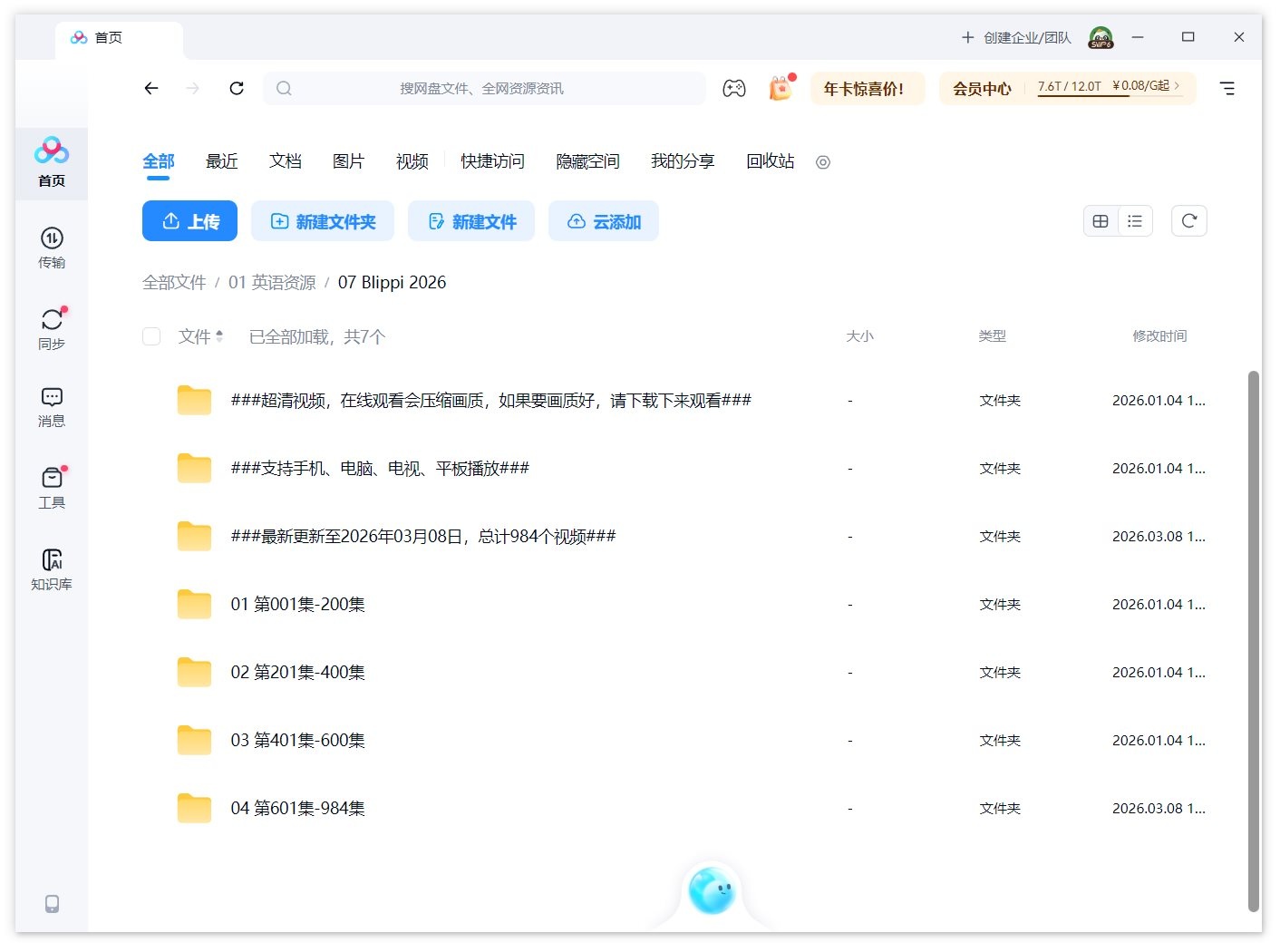Switch to grid view layout
1280x952 pixels.
point(1100,220)
